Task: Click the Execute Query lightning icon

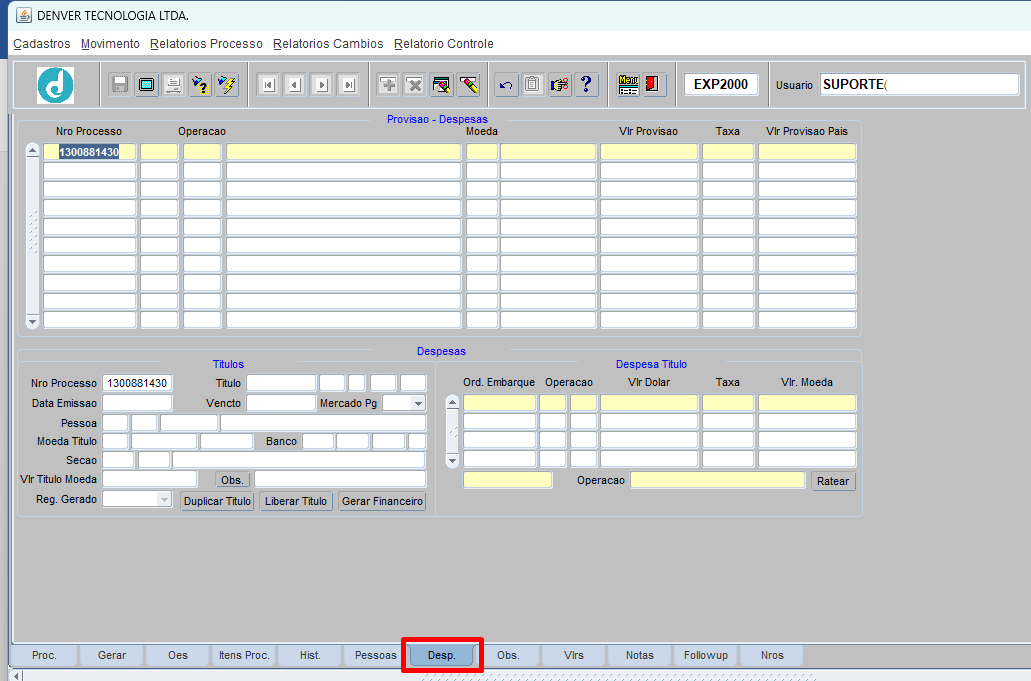Action: pyautogui.click(x=227, y=85)
